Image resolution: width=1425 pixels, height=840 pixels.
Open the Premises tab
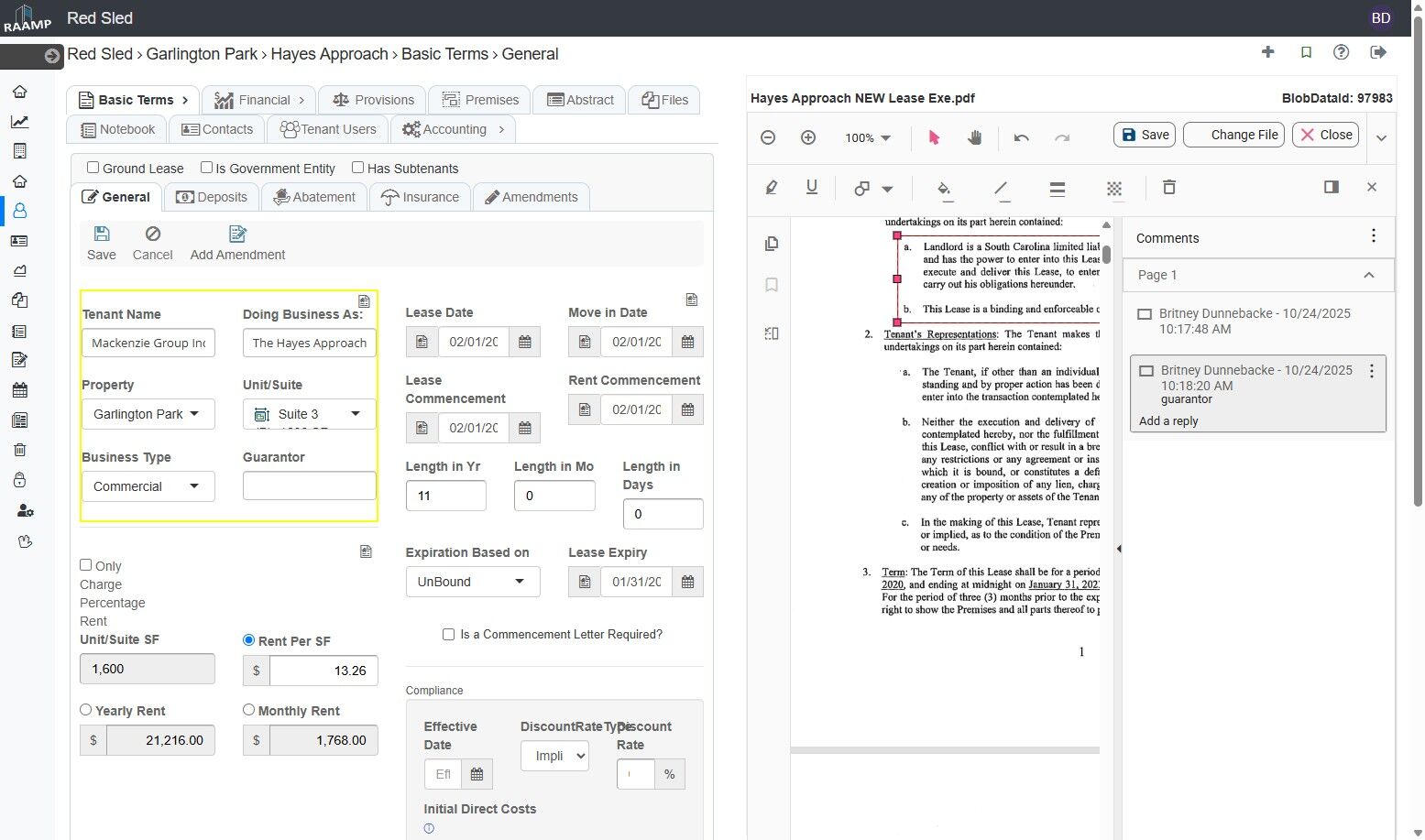[x=480, y=100]
